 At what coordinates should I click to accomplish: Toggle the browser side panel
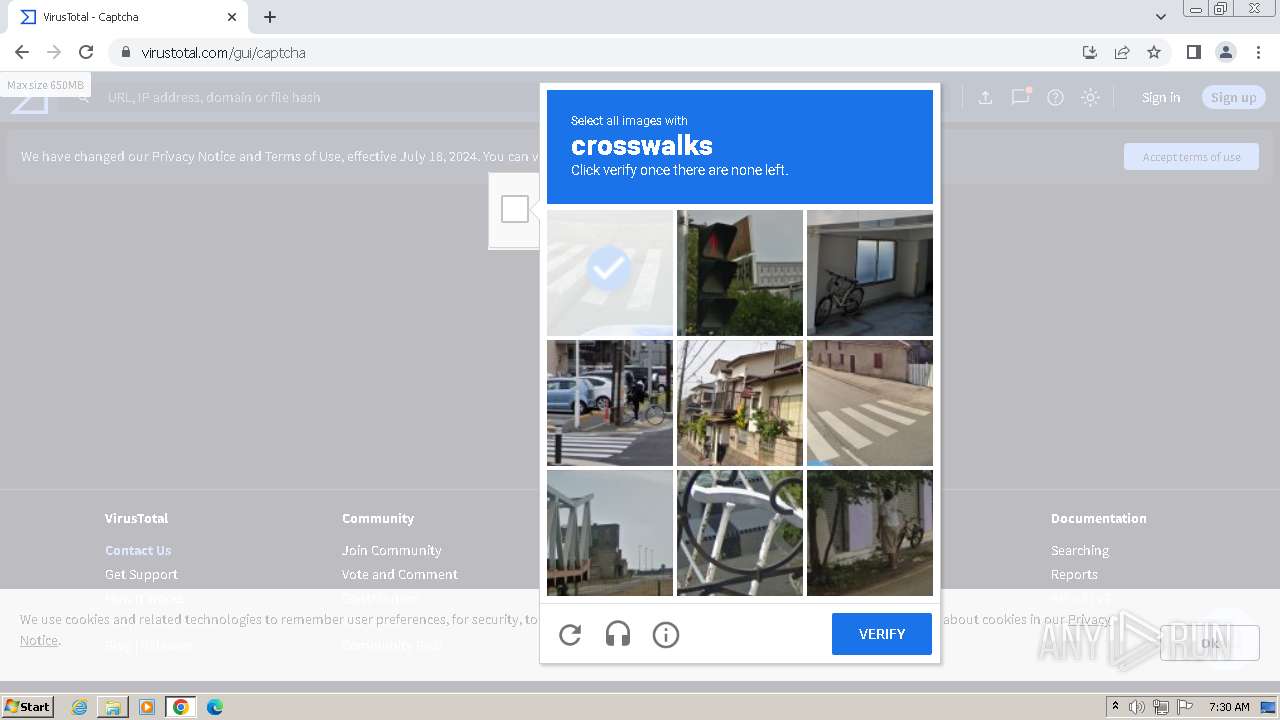click(1193, 52)
